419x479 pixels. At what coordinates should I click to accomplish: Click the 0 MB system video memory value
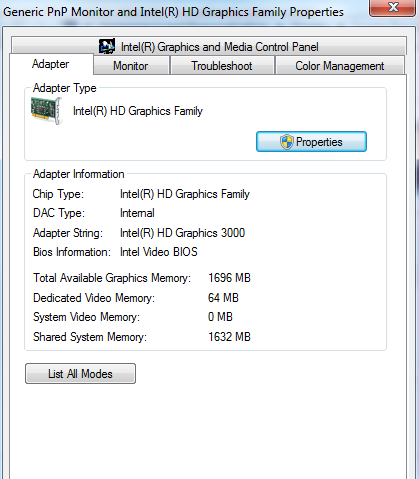220,317
